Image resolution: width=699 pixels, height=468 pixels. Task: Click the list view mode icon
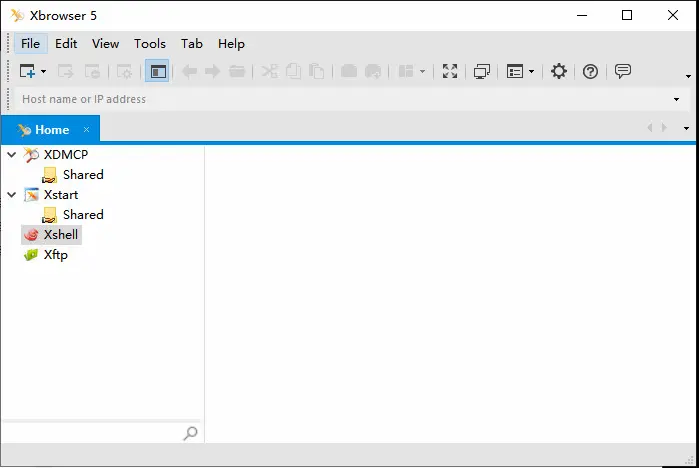515,71
